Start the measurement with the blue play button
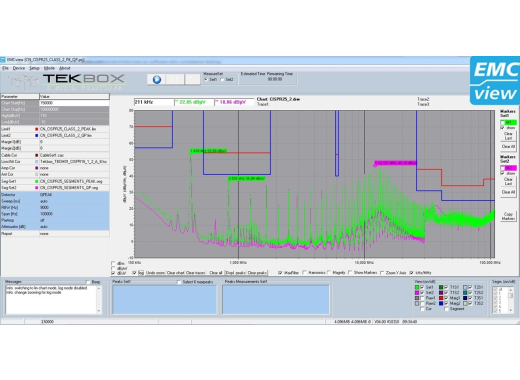Viewport: 520px width, 380px height. click(157, 79)
